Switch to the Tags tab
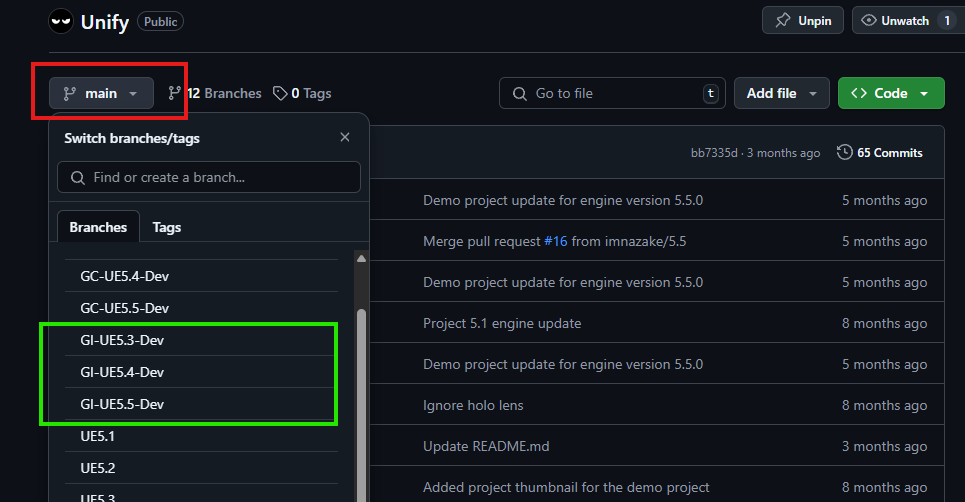Image resolution: width=965 pixels, height=502 pixels. tap(167, 227)
